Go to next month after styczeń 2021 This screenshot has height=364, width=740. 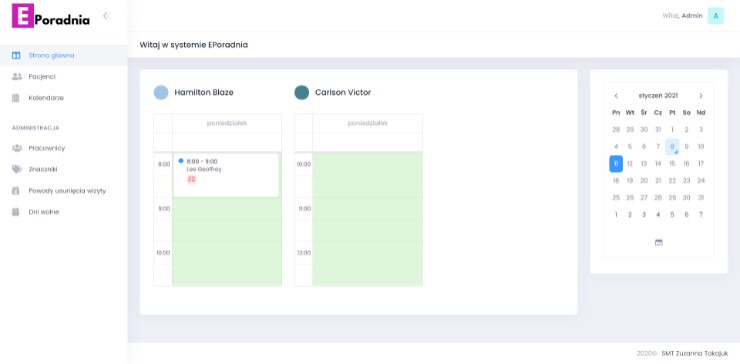pos(701,96)
